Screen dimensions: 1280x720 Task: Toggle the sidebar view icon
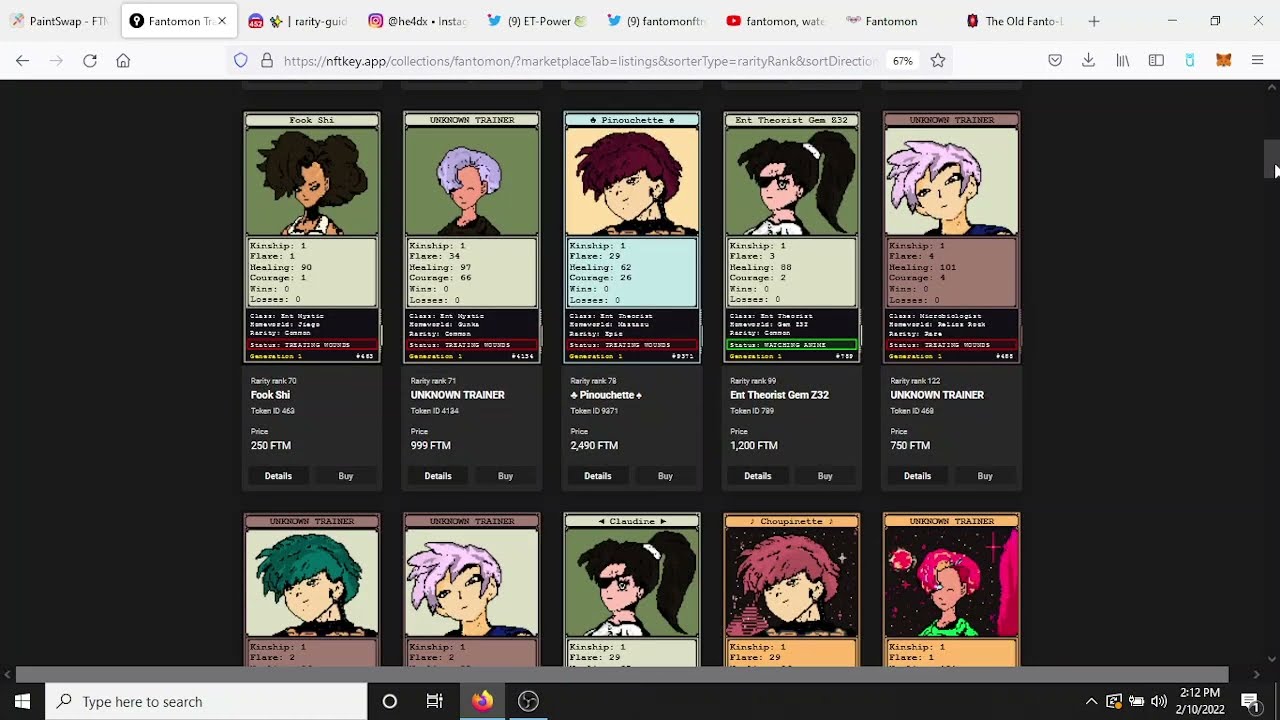pyautogui.click(x=1156, y=61)
